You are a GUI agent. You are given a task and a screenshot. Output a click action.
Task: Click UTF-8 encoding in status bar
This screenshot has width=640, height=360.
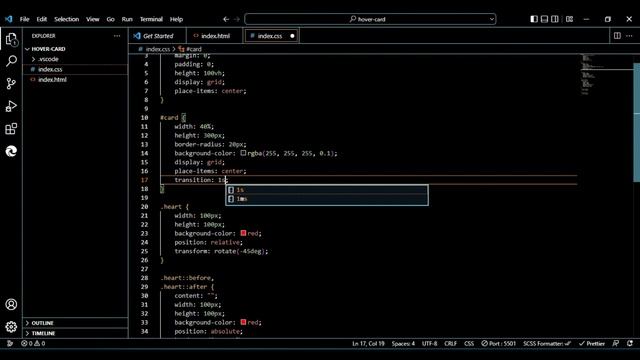pyautogui.click(x=429, y=344)
